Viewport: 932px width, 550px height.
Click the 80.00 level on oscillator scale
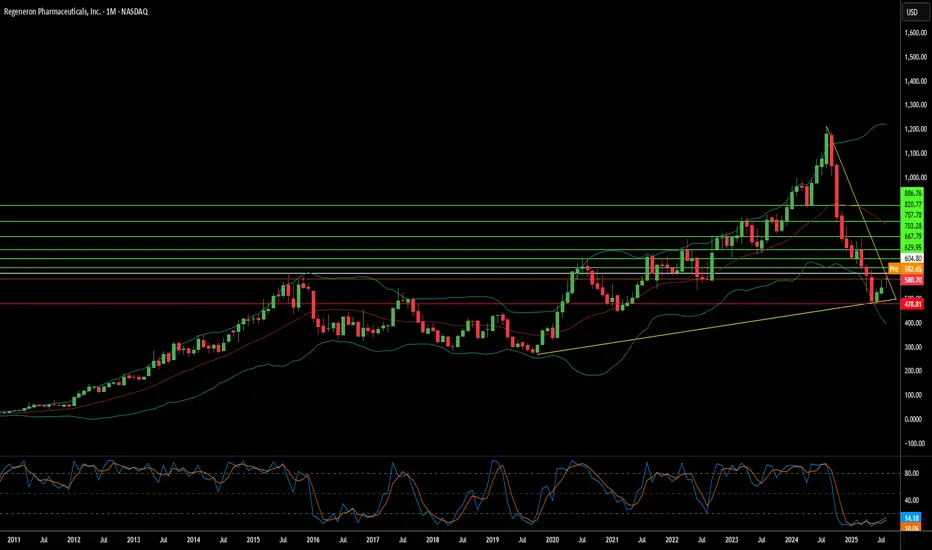[912, 474]
